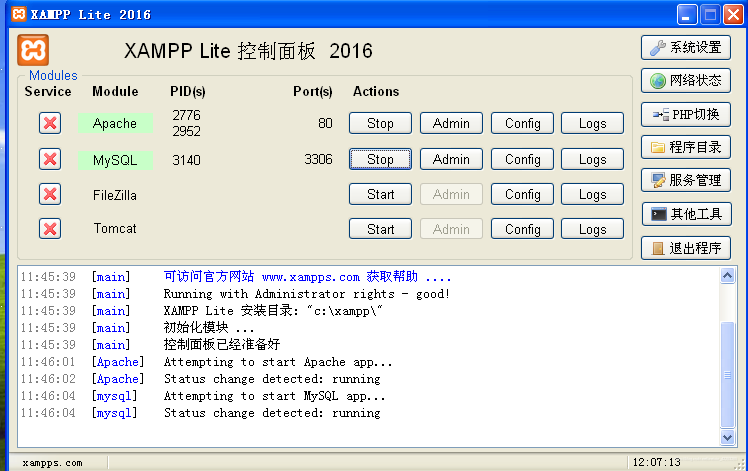The width and height of the screenshot is (748, 471).
Task: Open 其他工具 terminal button
Action: pos(686,214)
